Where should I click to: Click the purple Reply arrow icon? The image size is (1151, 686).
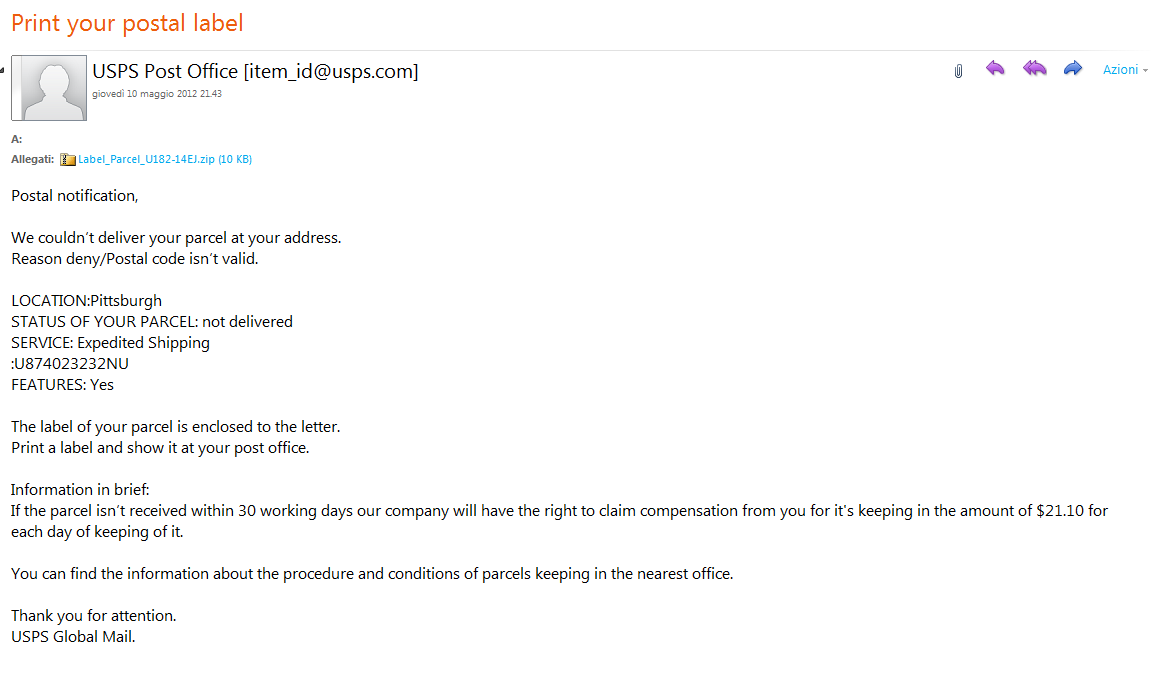[x=995, y=69]
